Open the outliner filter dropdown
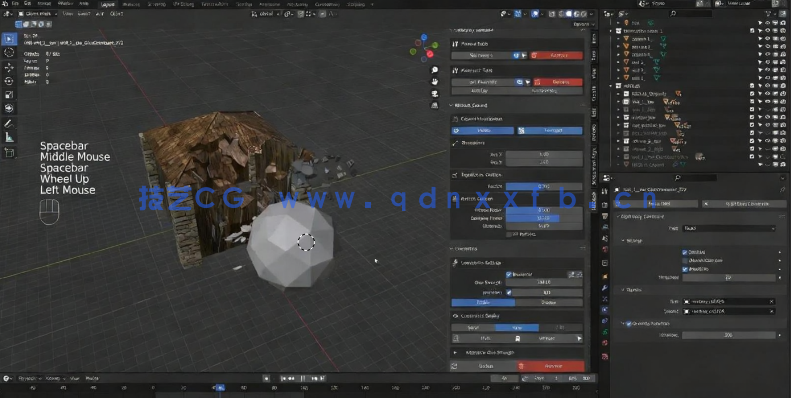Viewport: 791px width, 398px height. [x=772, y=14]
